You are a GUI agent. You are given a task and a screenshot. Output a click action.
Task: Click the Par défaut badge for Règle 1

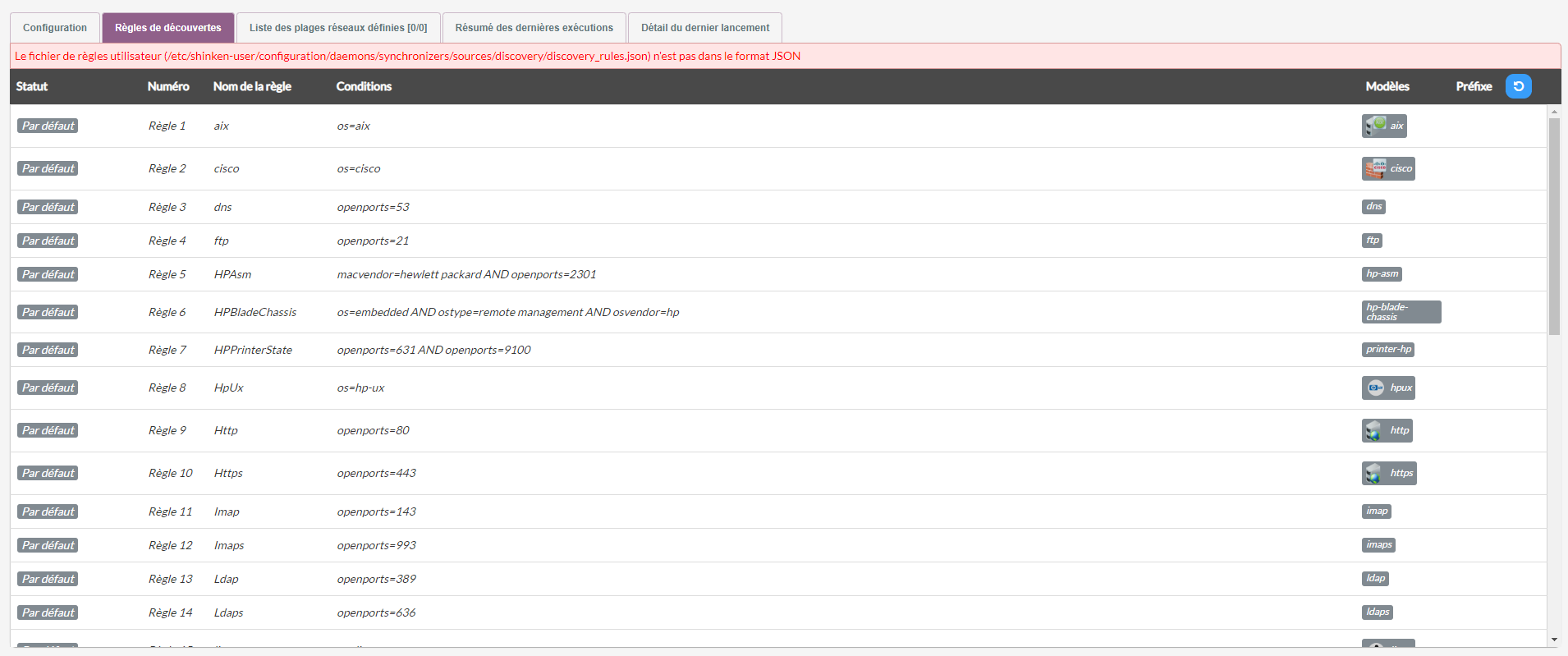48,126
